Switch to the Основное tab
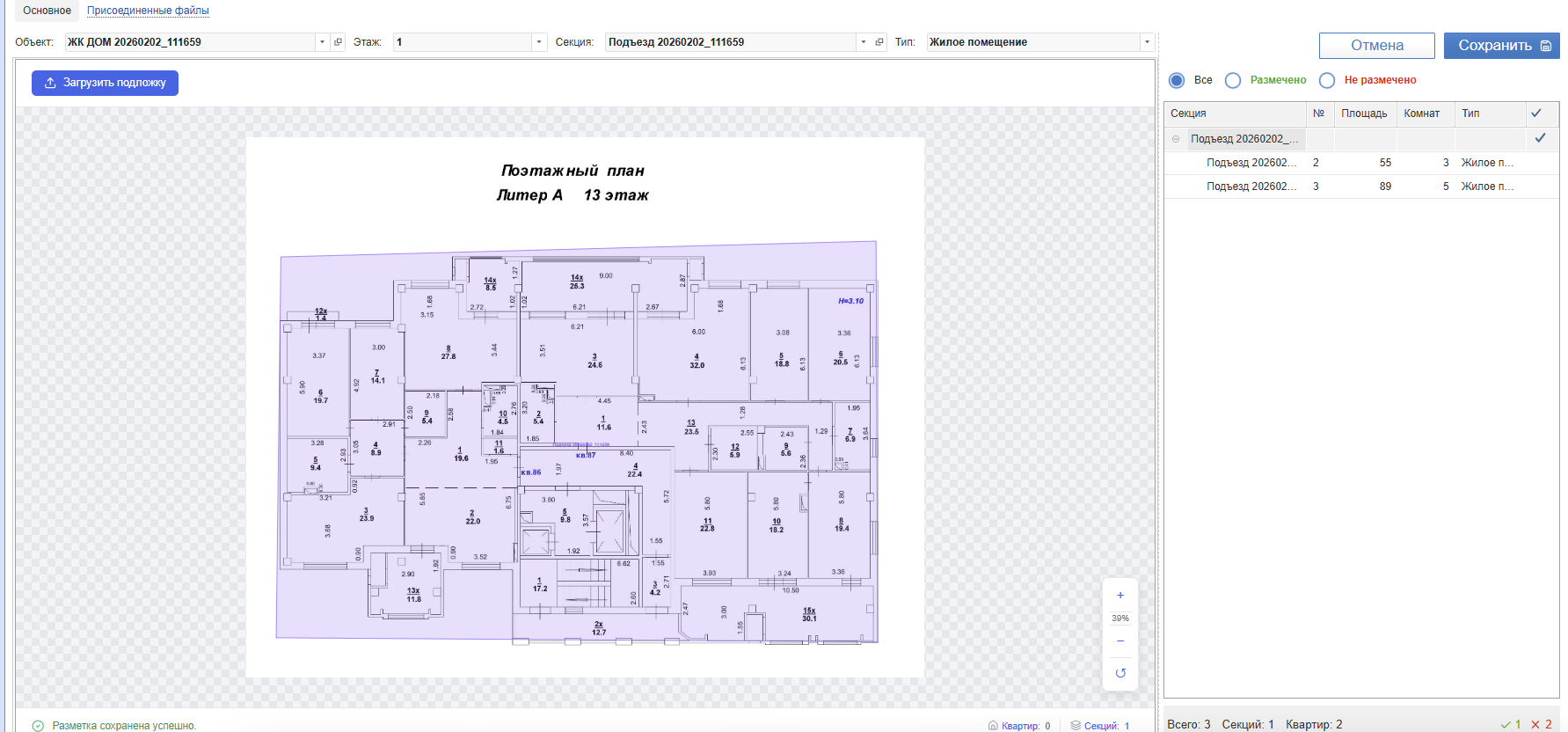 pyautogui.click(x=47, y=11)
